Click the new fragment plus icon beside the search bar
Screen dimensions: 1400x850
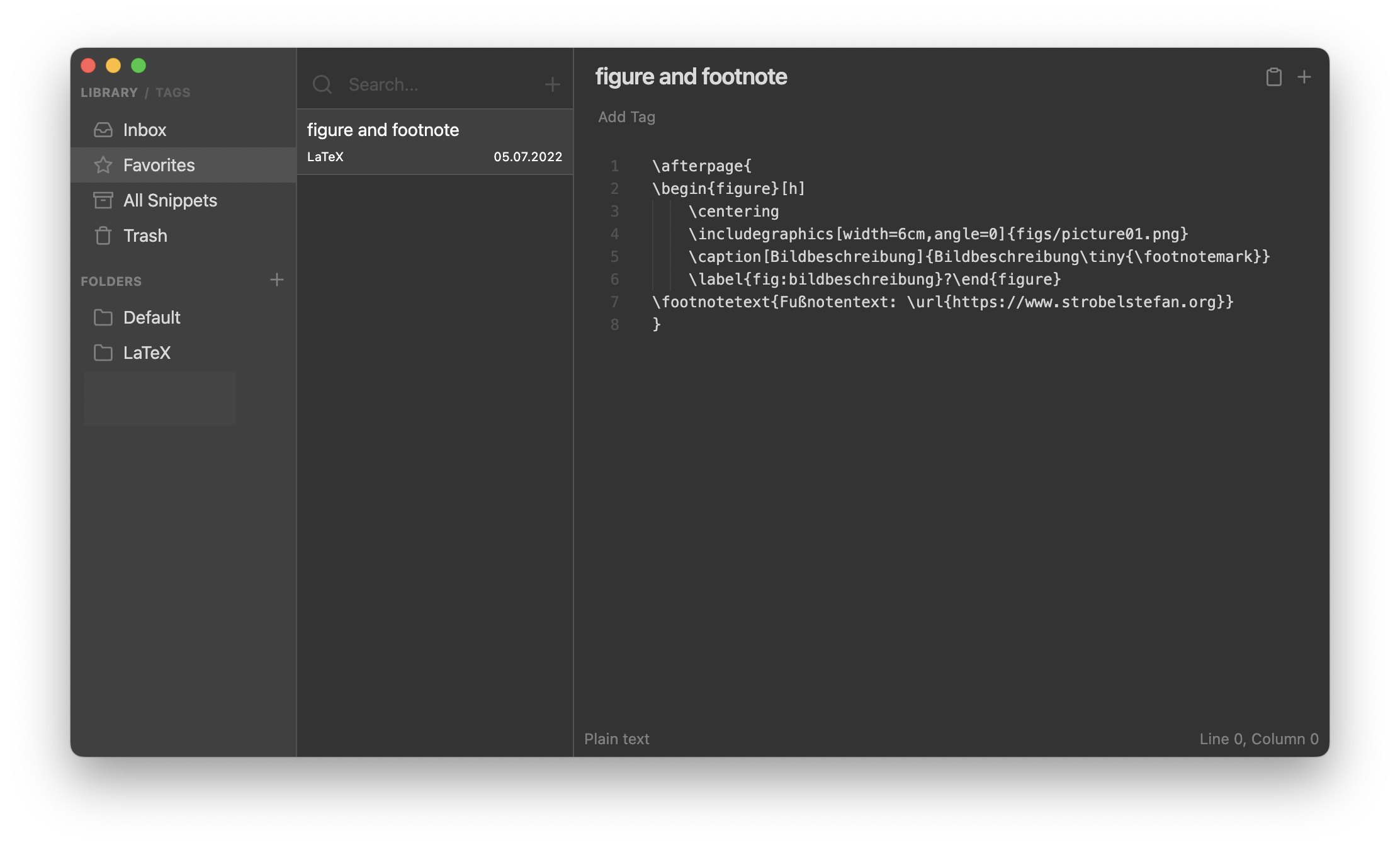click(552, 84)
